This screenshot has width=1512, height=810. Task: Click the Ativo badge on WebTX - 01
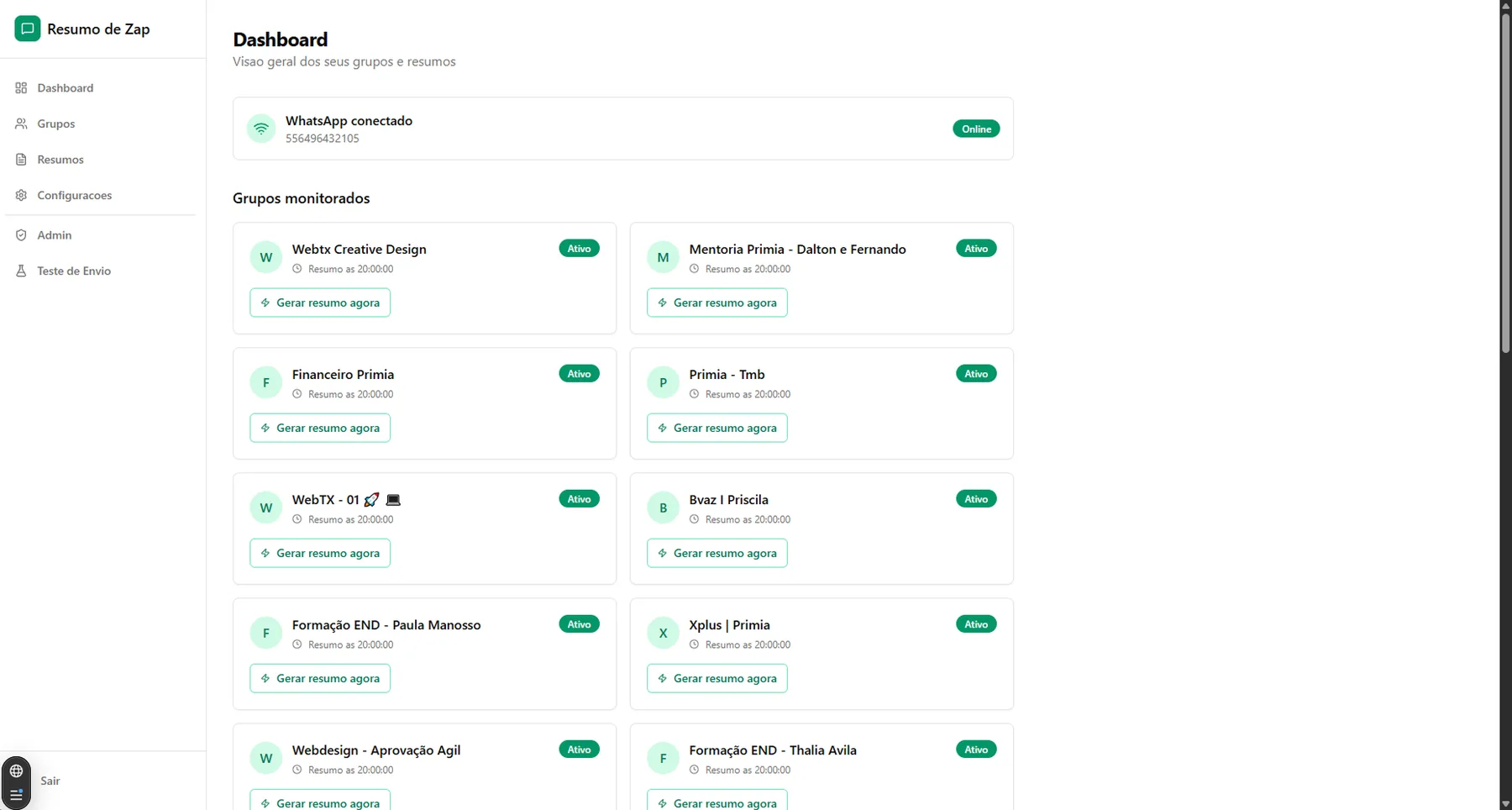pyautogui.click(x=579, y=499)
